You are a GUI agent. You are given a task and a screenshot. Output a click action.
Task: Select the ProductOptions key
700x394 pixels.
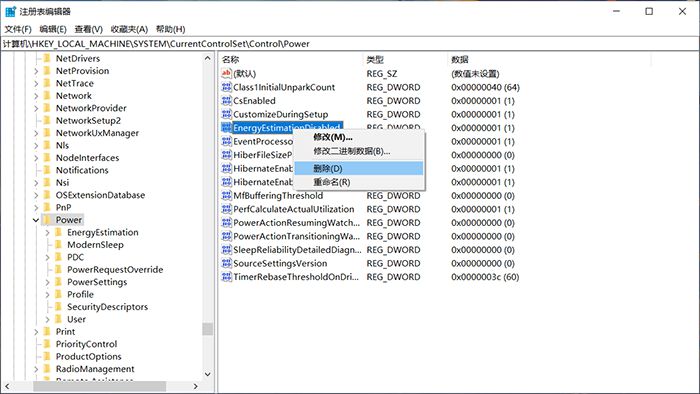pyautogui.click(x=88, y=357)
